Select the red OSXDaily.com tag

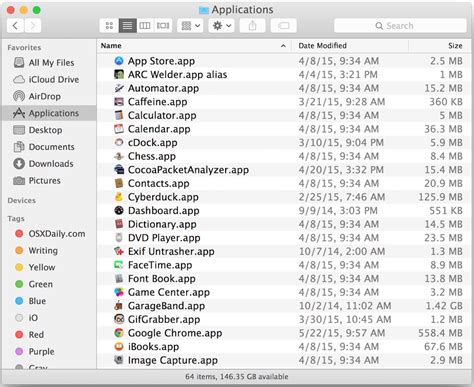[x=50, y=234]
